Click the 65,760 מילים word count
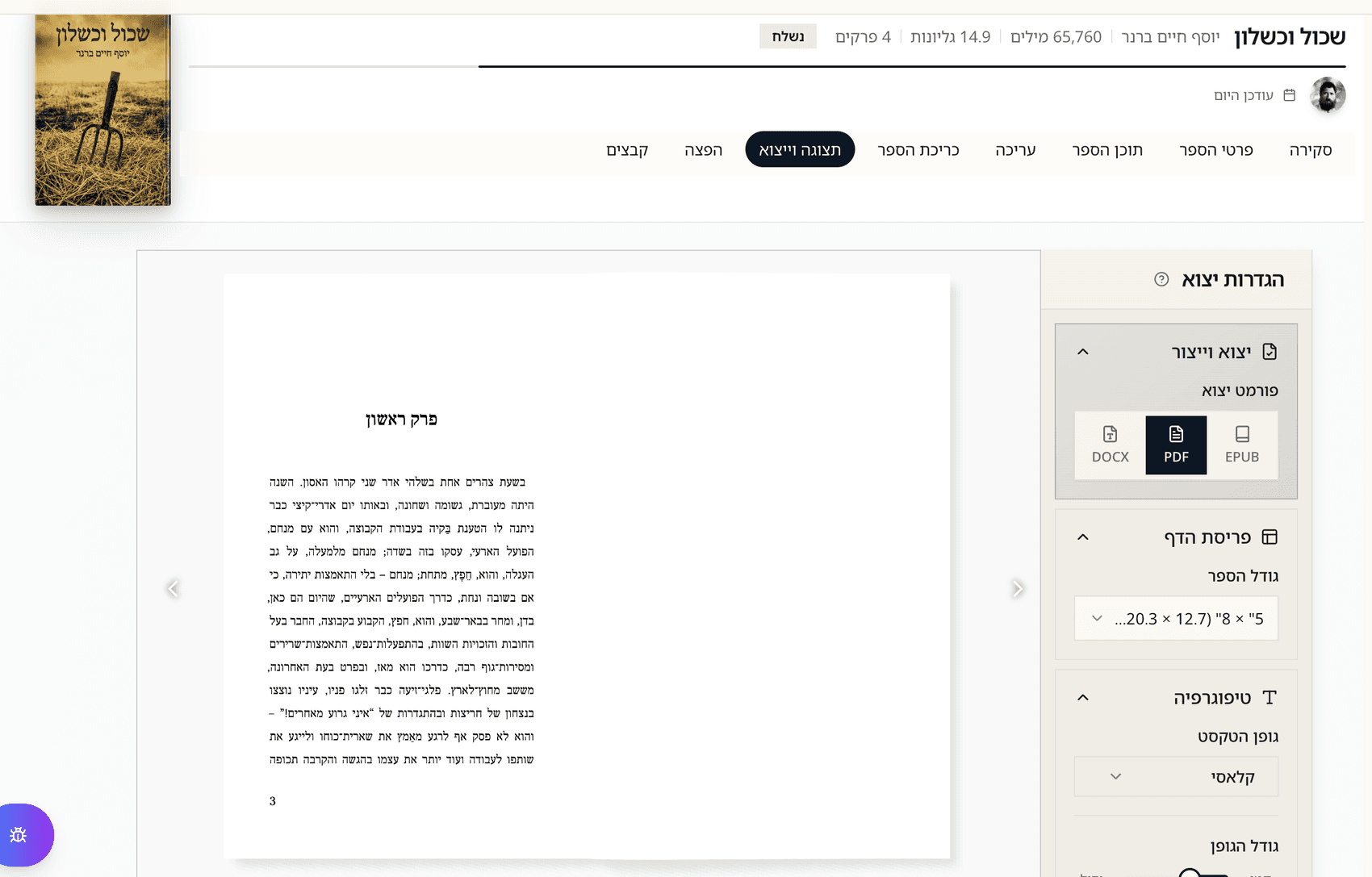 tap(1056, 37)
